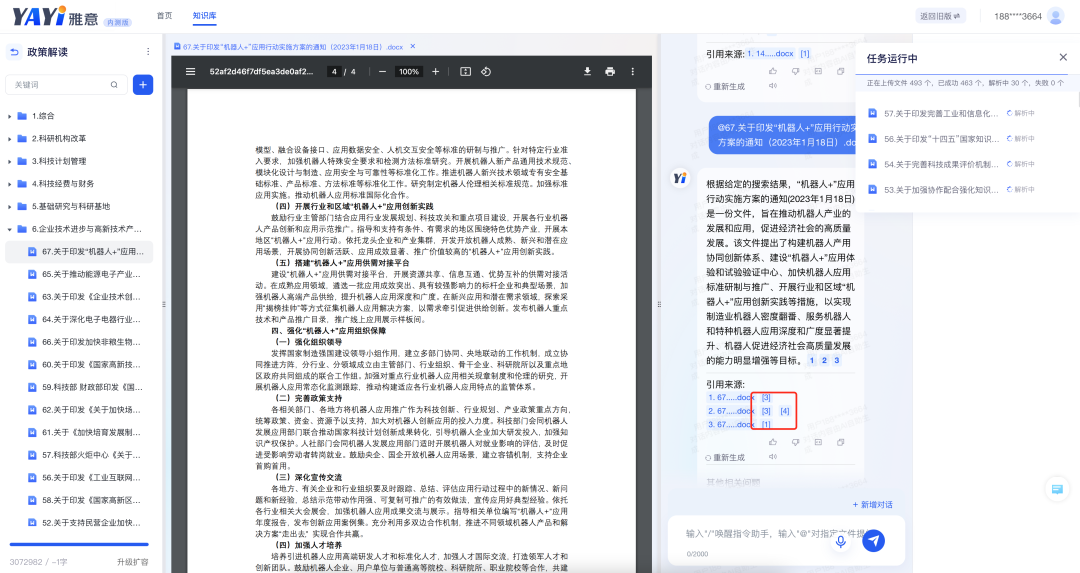This screenshot has height=573, width=1080.
Task: Open the PDF viewer sidebar menu icon
Action: pos(191,72)
